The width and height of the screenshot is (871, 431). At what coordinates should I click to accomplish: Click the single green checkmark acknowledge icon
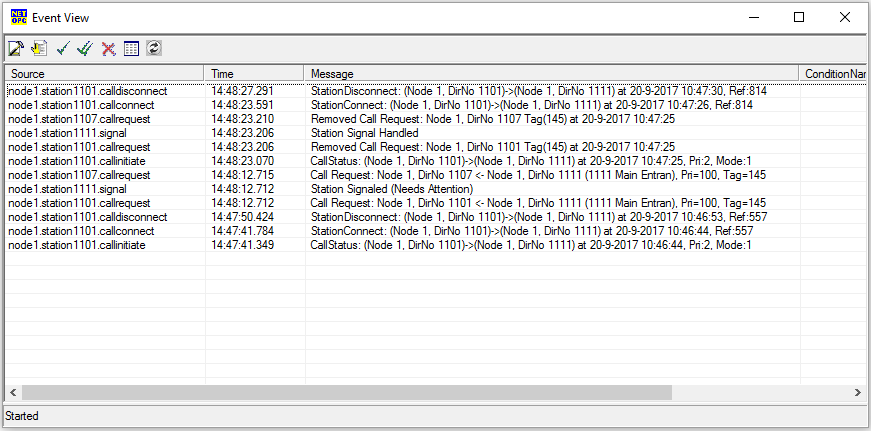tap(62, 49)
